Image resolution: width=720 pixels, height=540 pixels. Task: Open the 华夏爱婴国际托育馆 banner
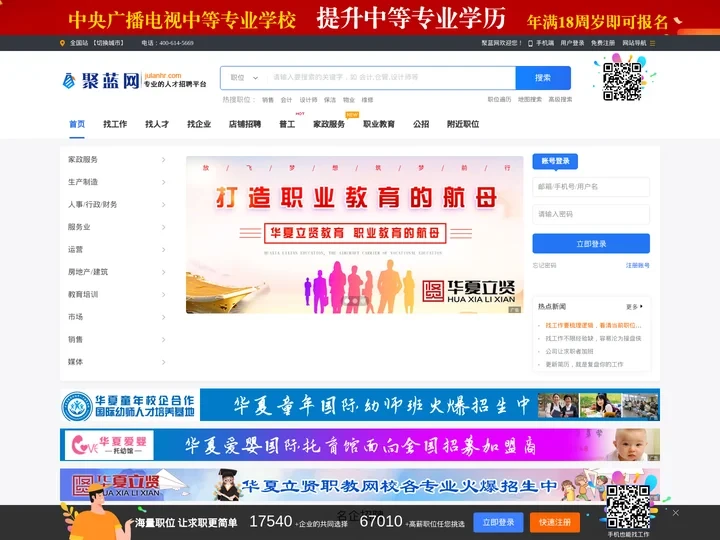[360, 444]
